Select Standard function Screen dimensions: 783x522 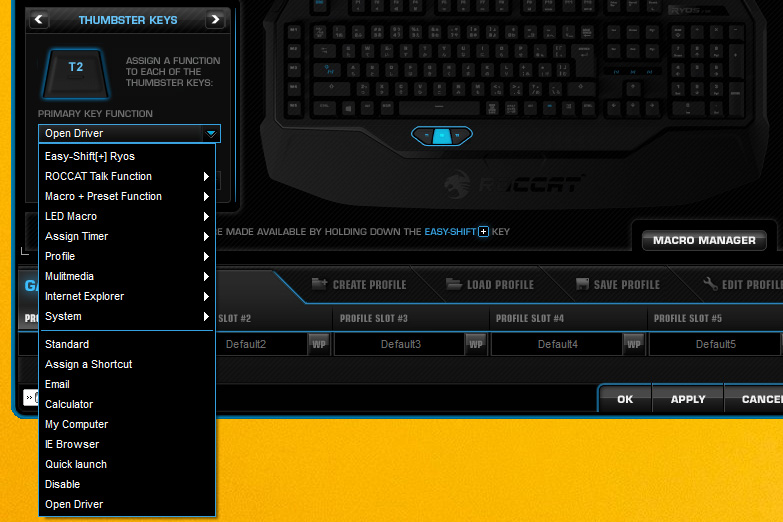pos(127,344)
